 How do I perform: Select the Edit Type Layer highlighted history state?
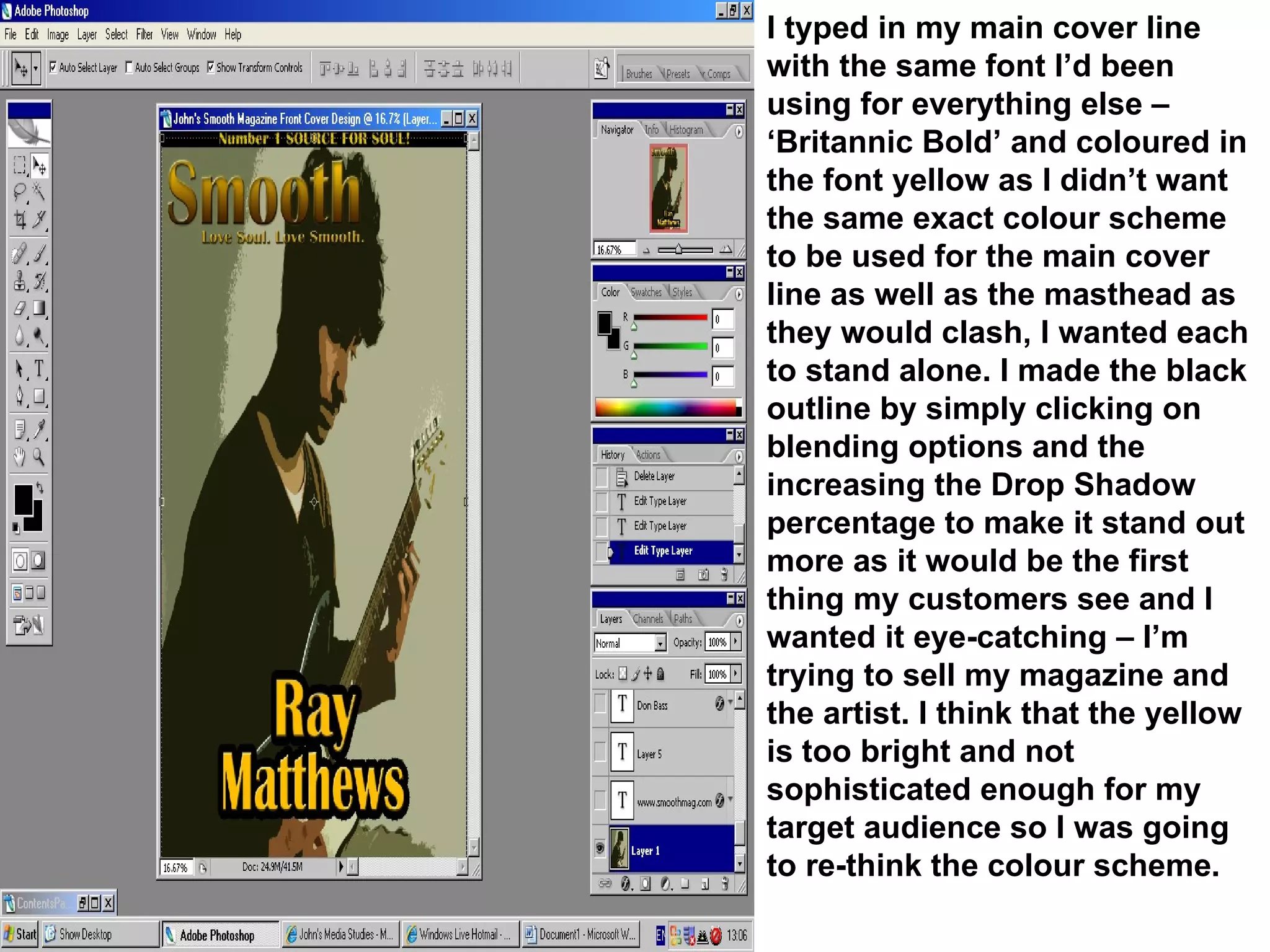(x=671, y=550)
